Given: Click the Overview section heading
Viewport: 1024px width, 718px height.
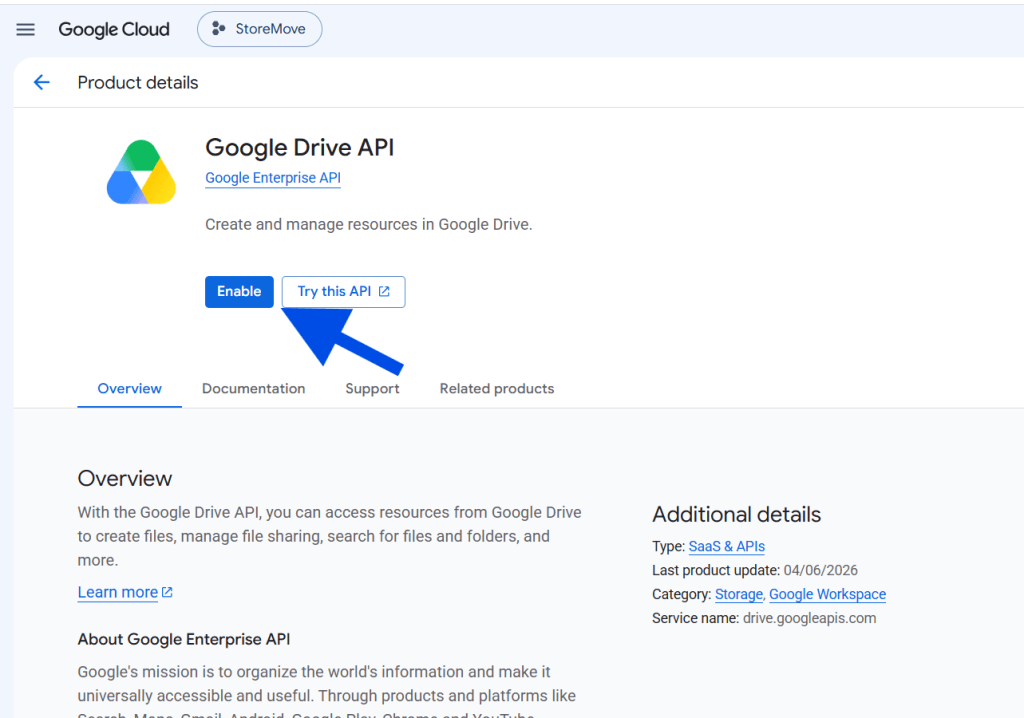Looking at the screenshot, I should (x=125, y=478).
